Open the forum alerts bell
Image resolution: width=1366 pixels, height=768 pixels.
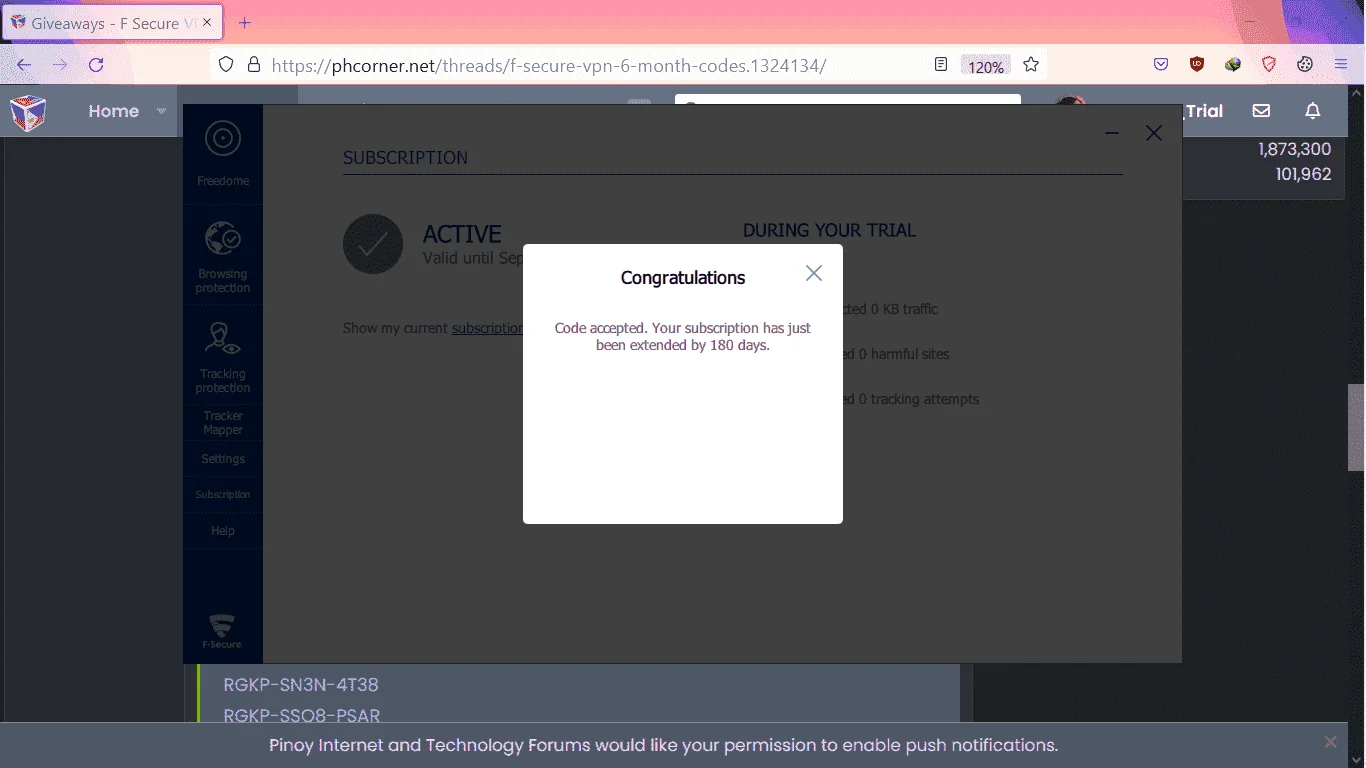tap(1313, 111)
